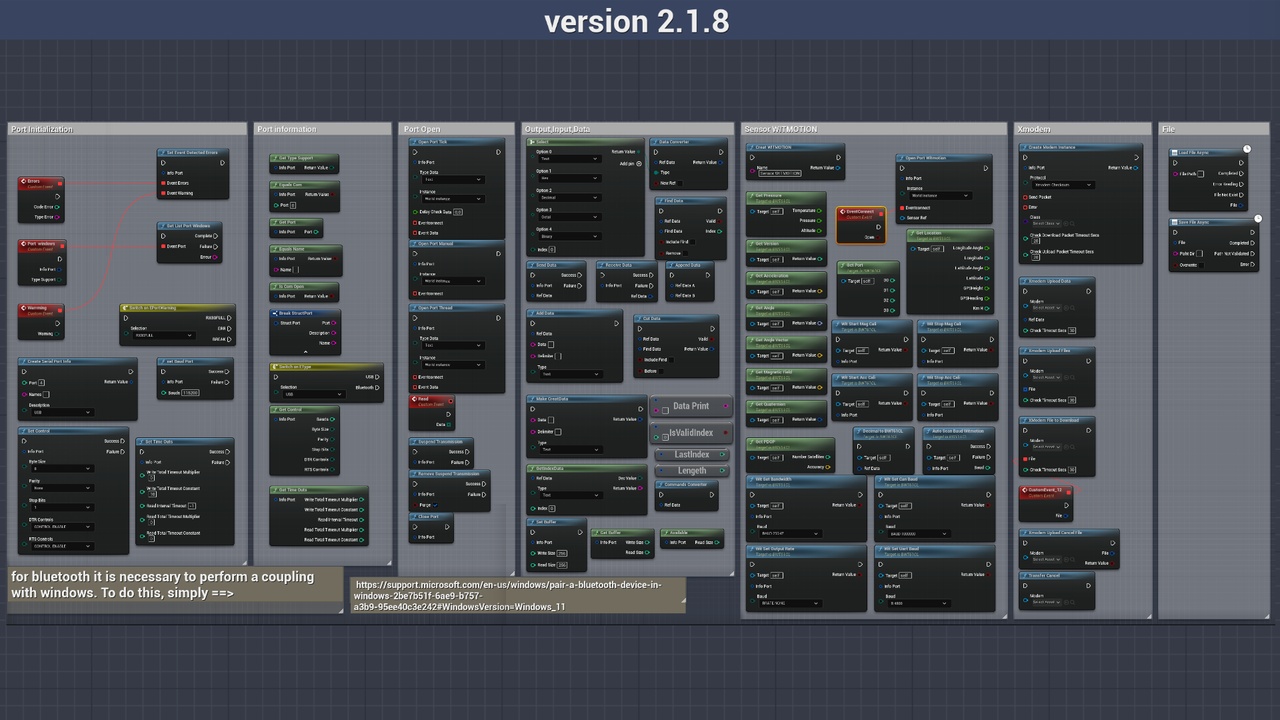
Task: Open the Baud dropdown in WIT Set Output Rate
Action: point(790,603)
